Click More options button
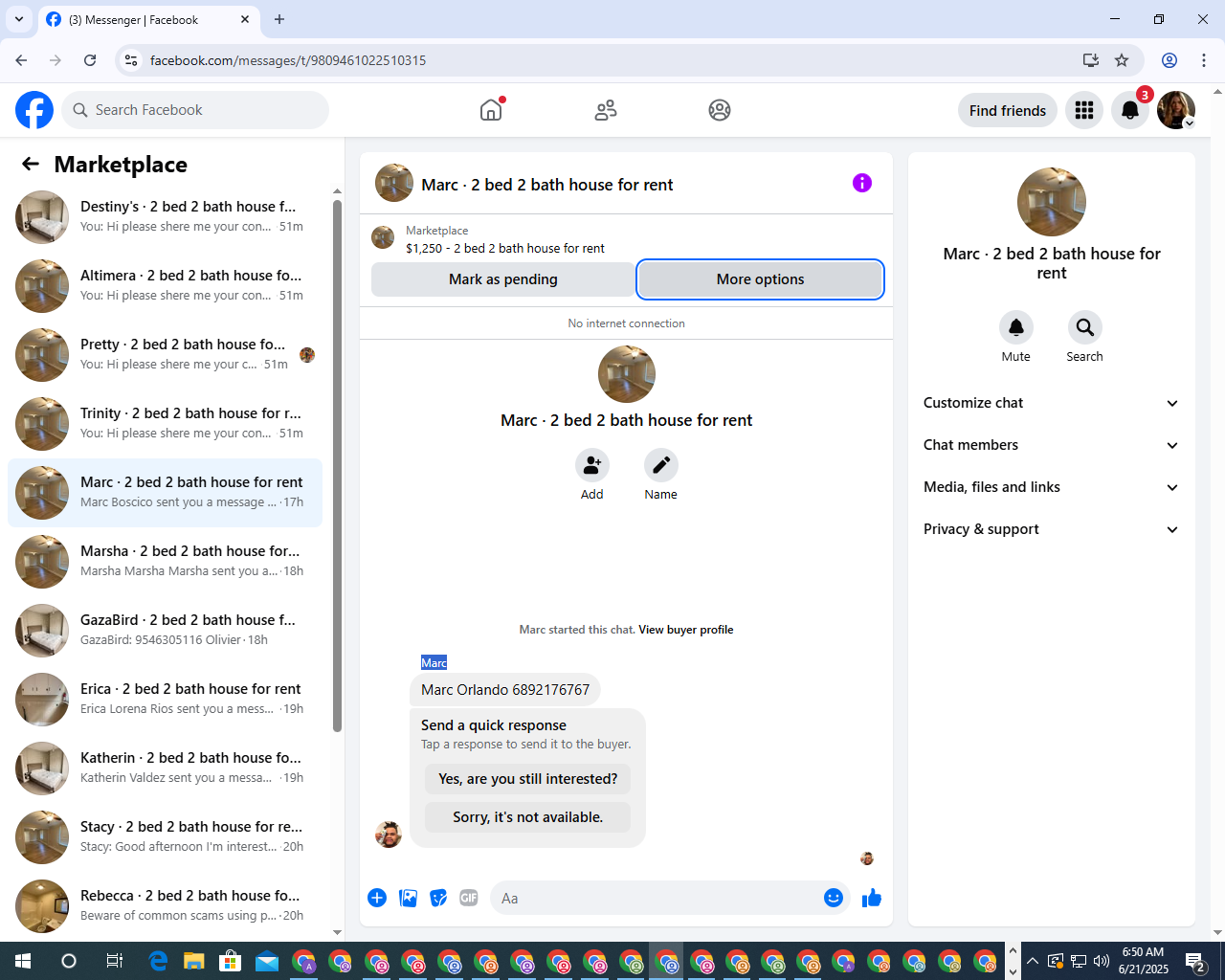Screen dimensions: 1225x980 tap(760, 279)
